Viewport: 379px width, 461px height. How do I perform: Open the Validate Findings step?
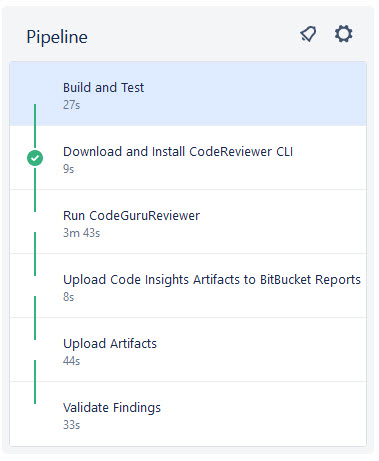click(188, 414)
